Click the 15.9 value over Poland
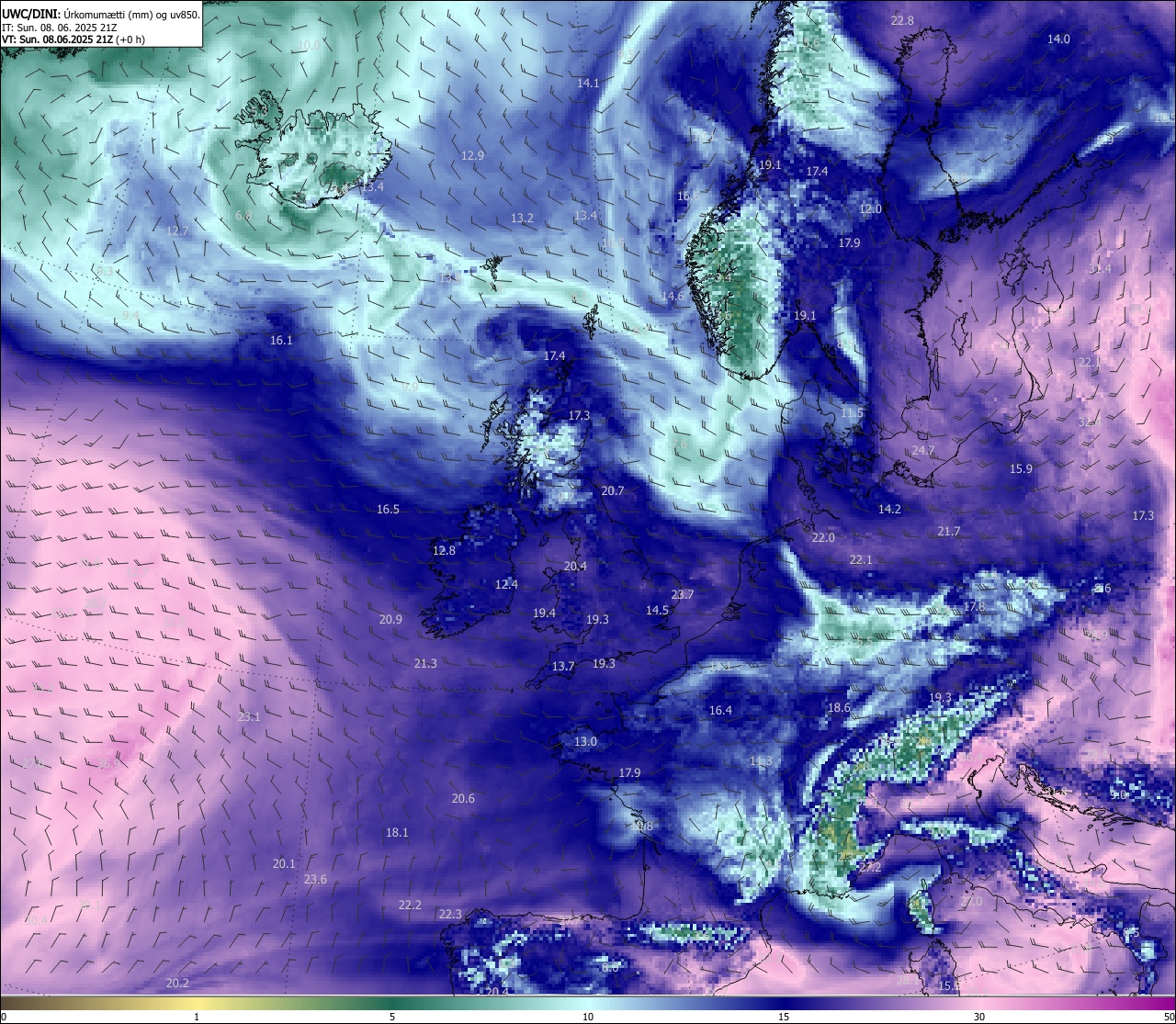This screenshot has height=1024, width=1176. [x=1021, y=468]
